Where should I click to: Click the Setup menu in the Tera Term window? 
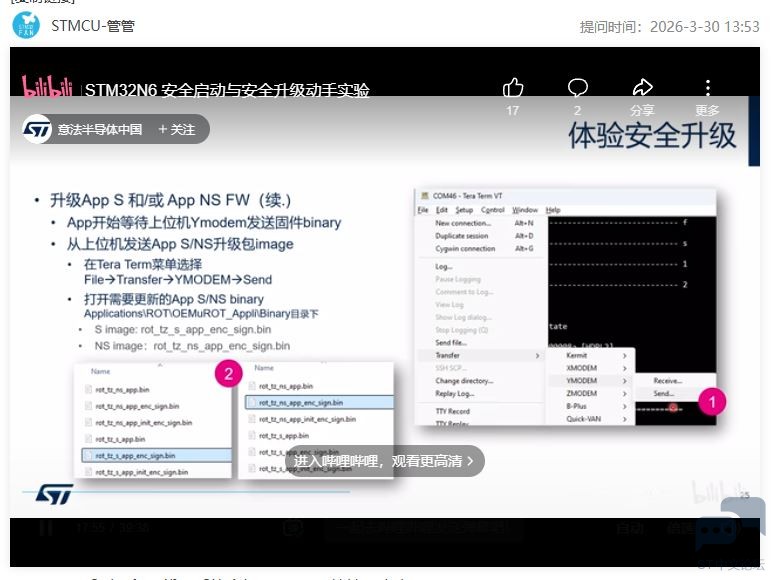[464, 210]
